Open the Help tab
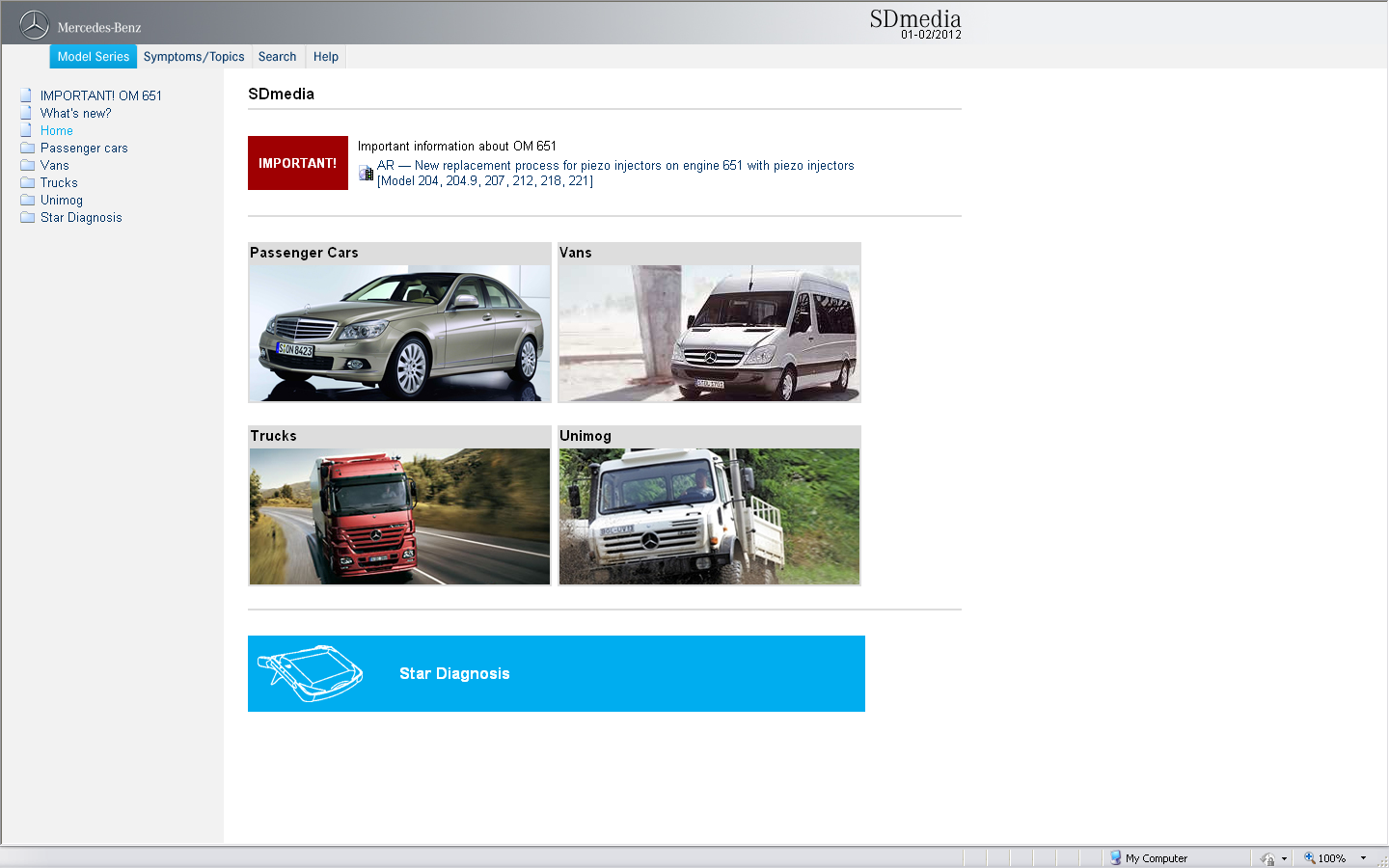Image resolution: width=1389 pixels, height=868 pixels. 326,57
